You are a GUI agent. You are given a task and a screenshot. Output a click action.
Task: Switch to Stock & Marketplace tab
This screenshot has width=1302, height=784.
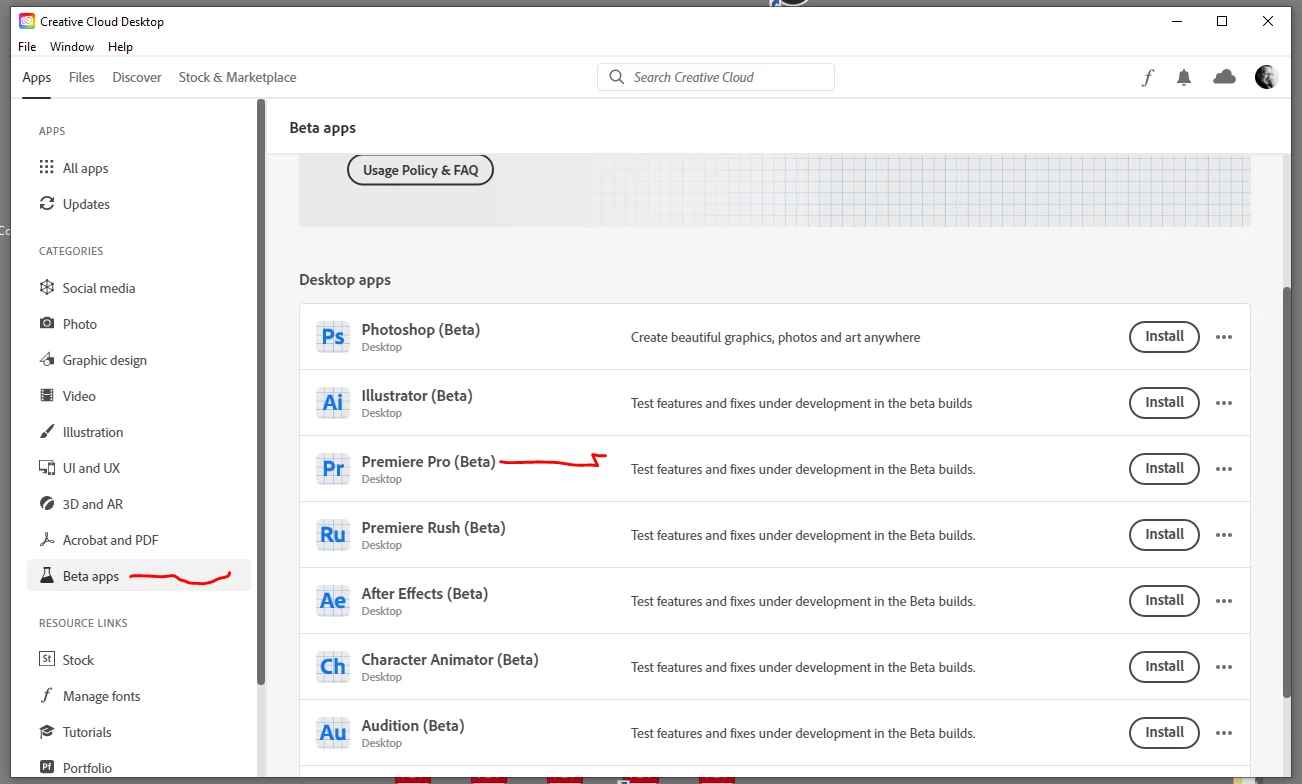click(237, 77)
